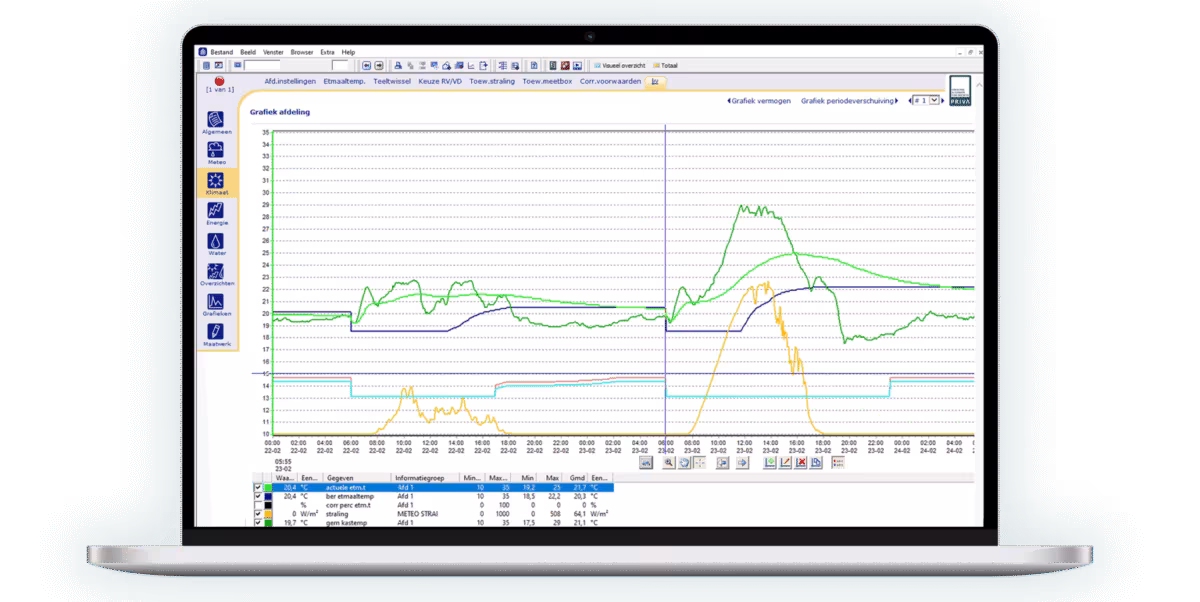
Task: Open the Meteo sidebar section
Action: 216,151
